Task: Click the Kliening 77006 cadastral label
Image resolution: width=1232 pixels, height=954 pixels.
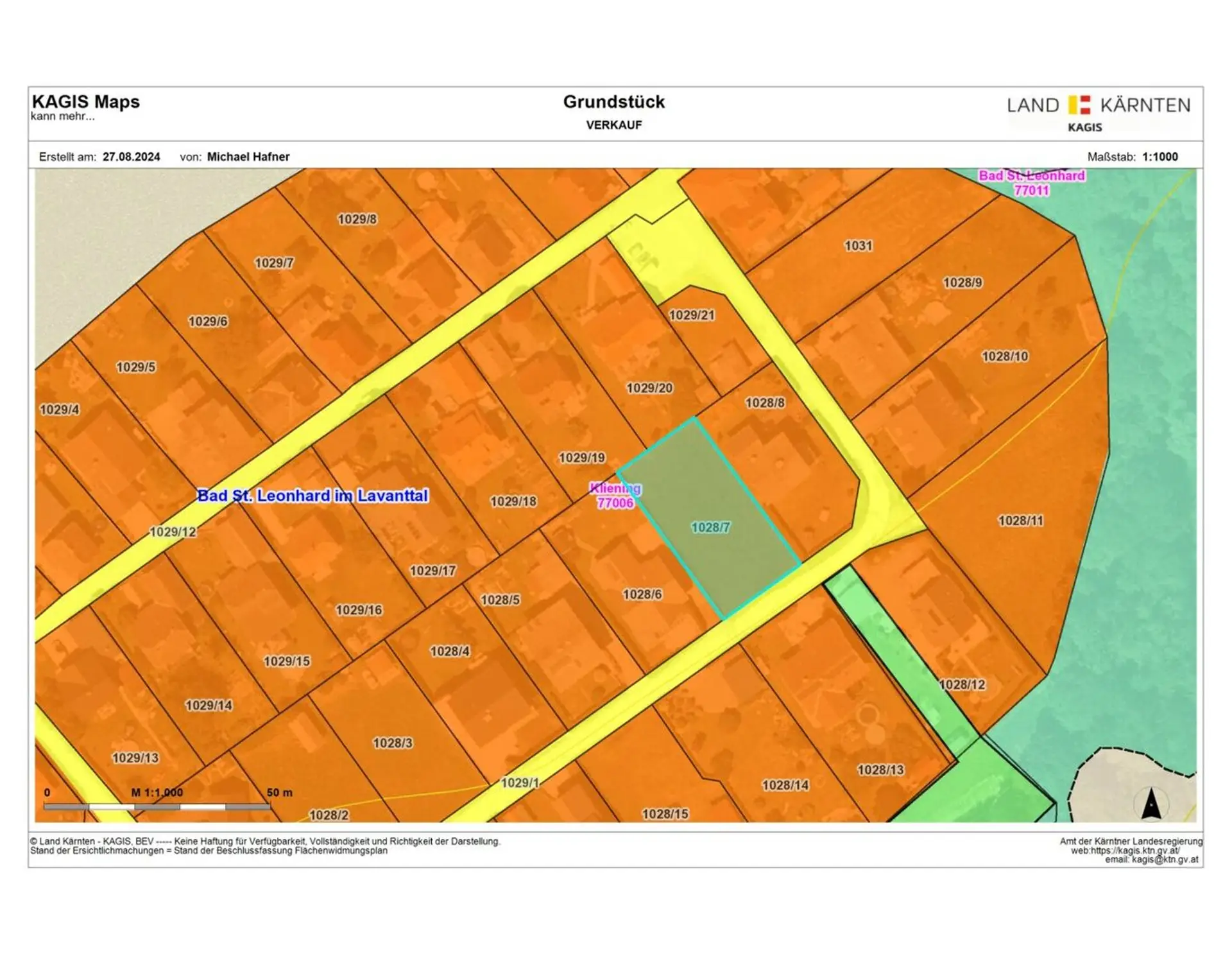Action: tap(615, 496)
